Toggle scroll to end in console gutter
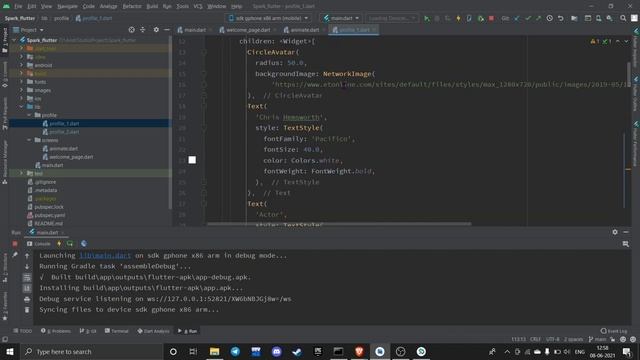 click(27, 288)
